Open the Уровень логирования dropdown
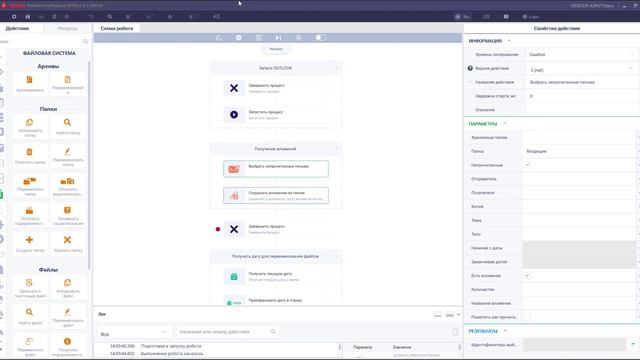Viewport: 640px width, 360px height. tap(581, 54)
